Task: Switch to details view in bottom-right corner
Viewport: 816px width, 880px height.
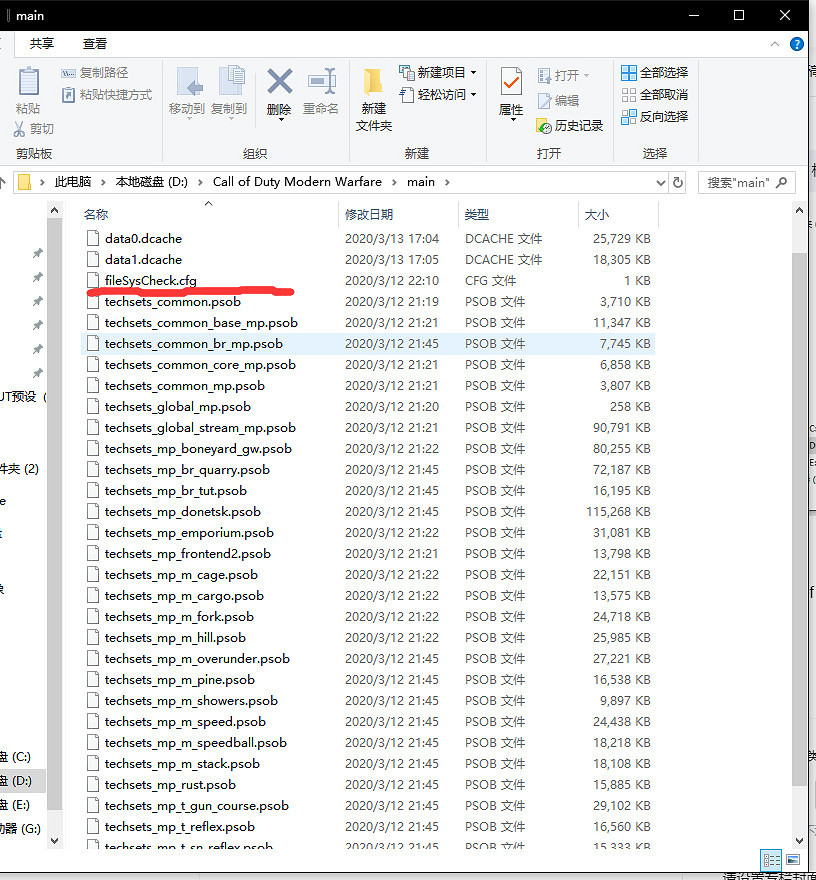Action: [771, 859]
